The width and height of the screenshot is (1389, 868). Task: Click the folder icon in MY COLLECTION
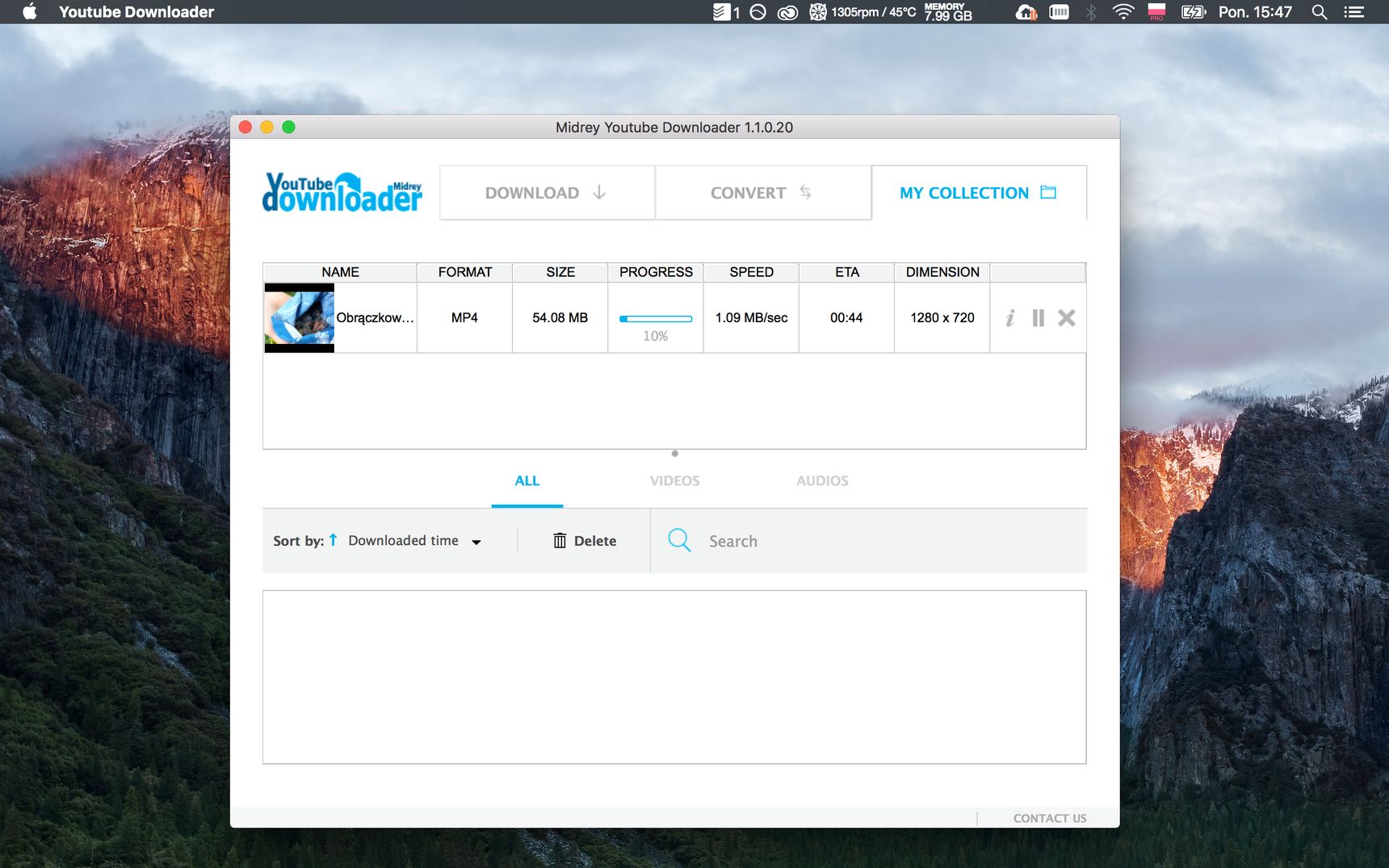(x=1048, y=192)
